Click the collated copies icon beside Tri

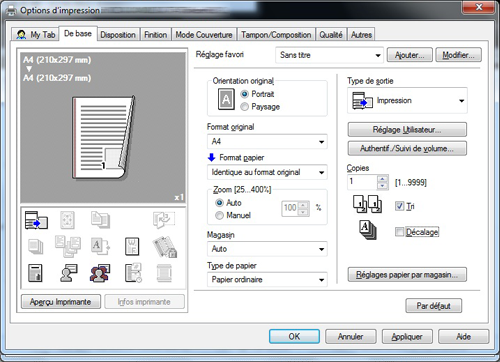click(x=368, y=204)
